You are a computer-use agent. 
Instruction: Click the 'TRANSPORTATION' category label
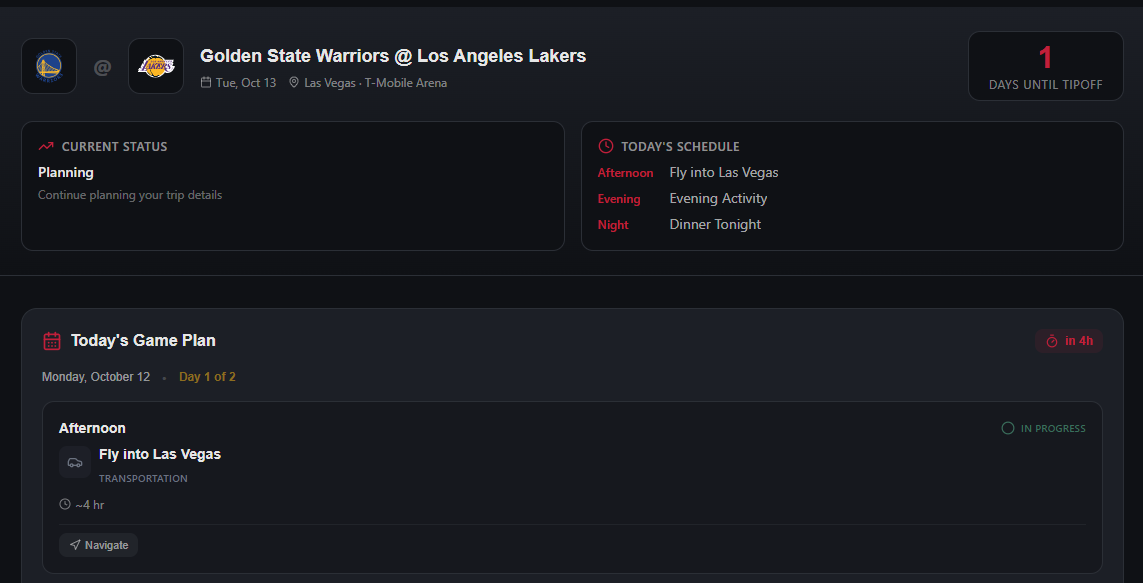(x=143, y=478)
